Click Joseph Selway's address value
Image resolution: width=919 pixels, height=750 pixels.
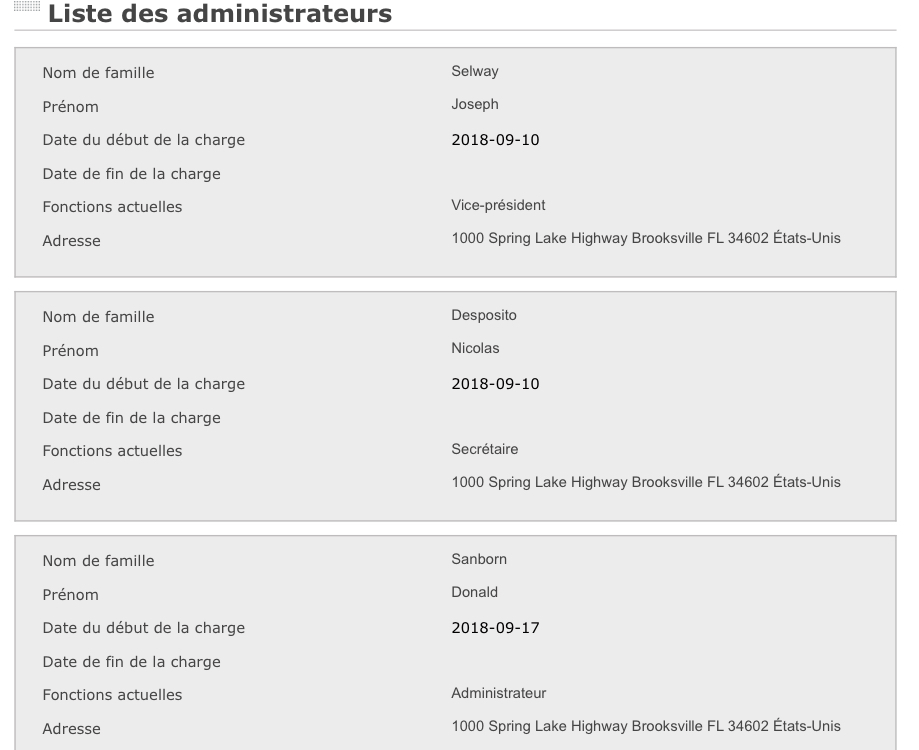click(x=646, y=239)
